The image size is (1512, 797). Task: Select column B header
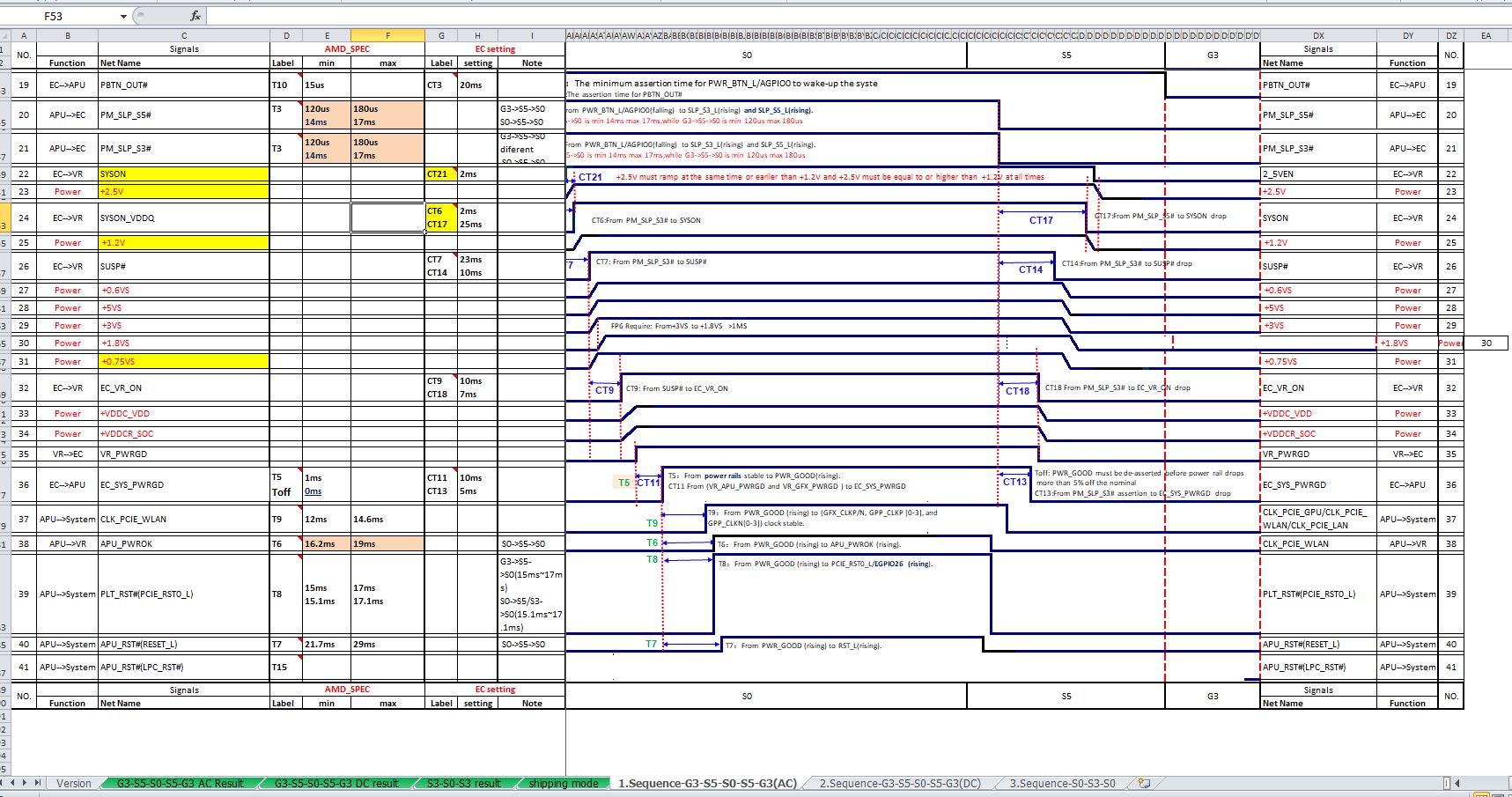pos(67,36)
